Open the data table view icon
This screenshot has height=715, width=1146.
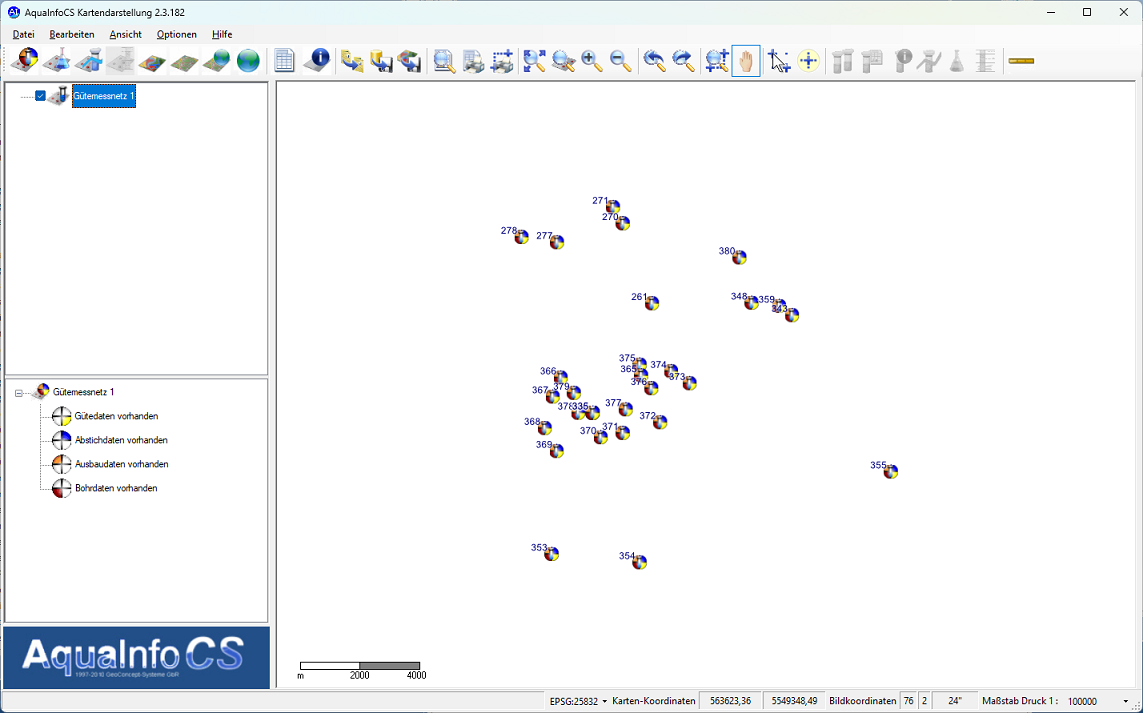(x=284, y=61)
